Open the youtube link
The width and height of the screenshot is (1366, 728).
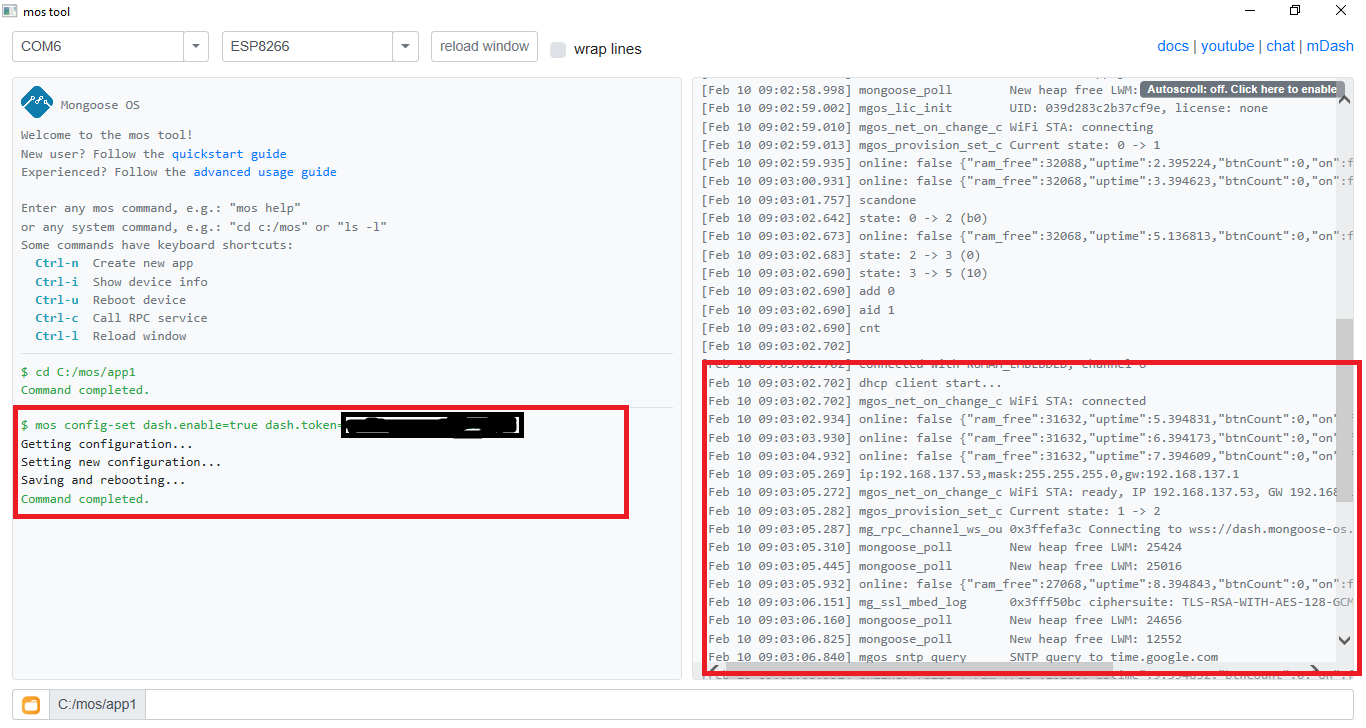[1227, 46]
